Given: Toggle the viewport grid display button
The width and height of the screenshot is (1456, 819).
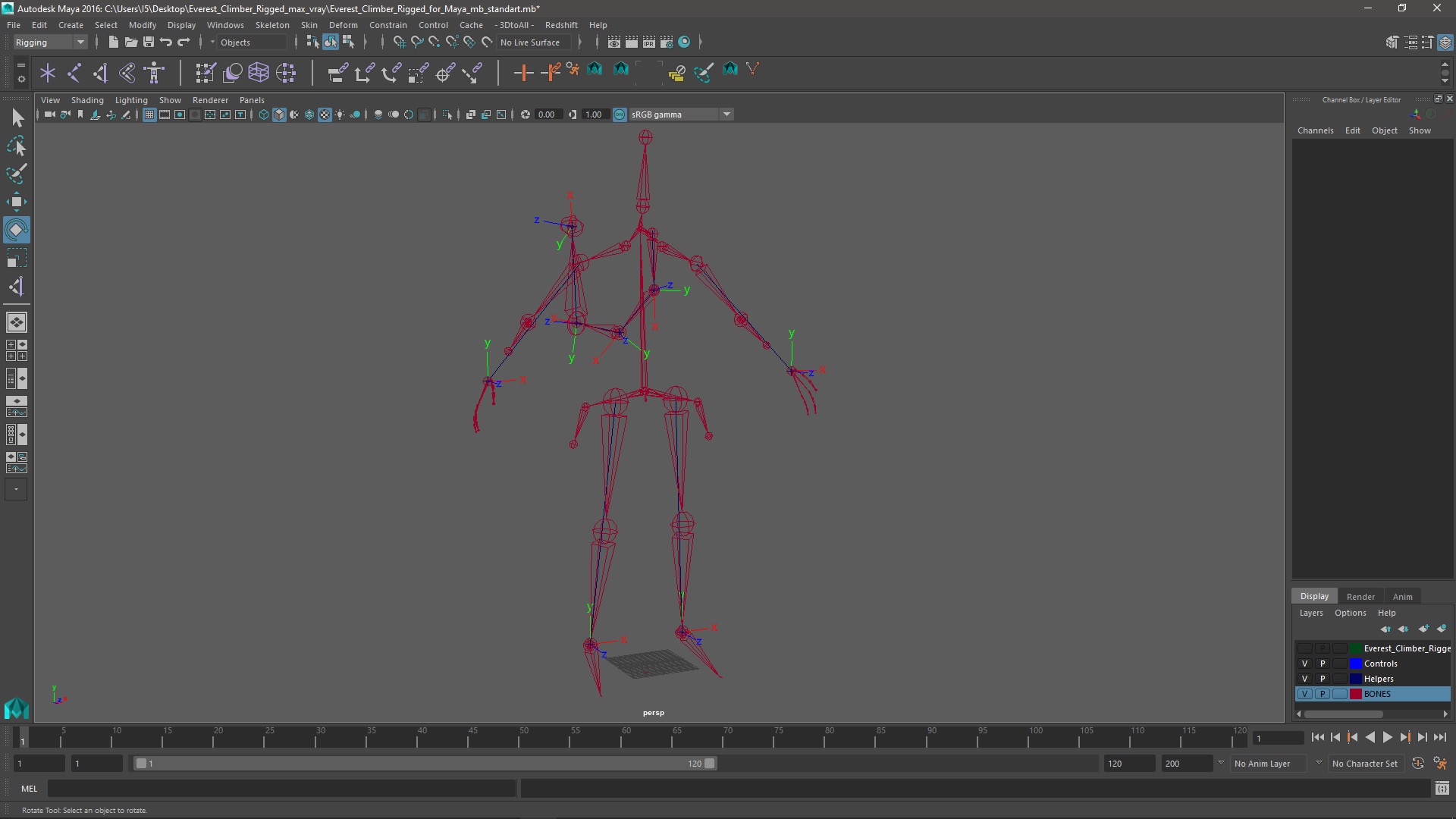Looking at the screenshot, I should coord(149,115).
